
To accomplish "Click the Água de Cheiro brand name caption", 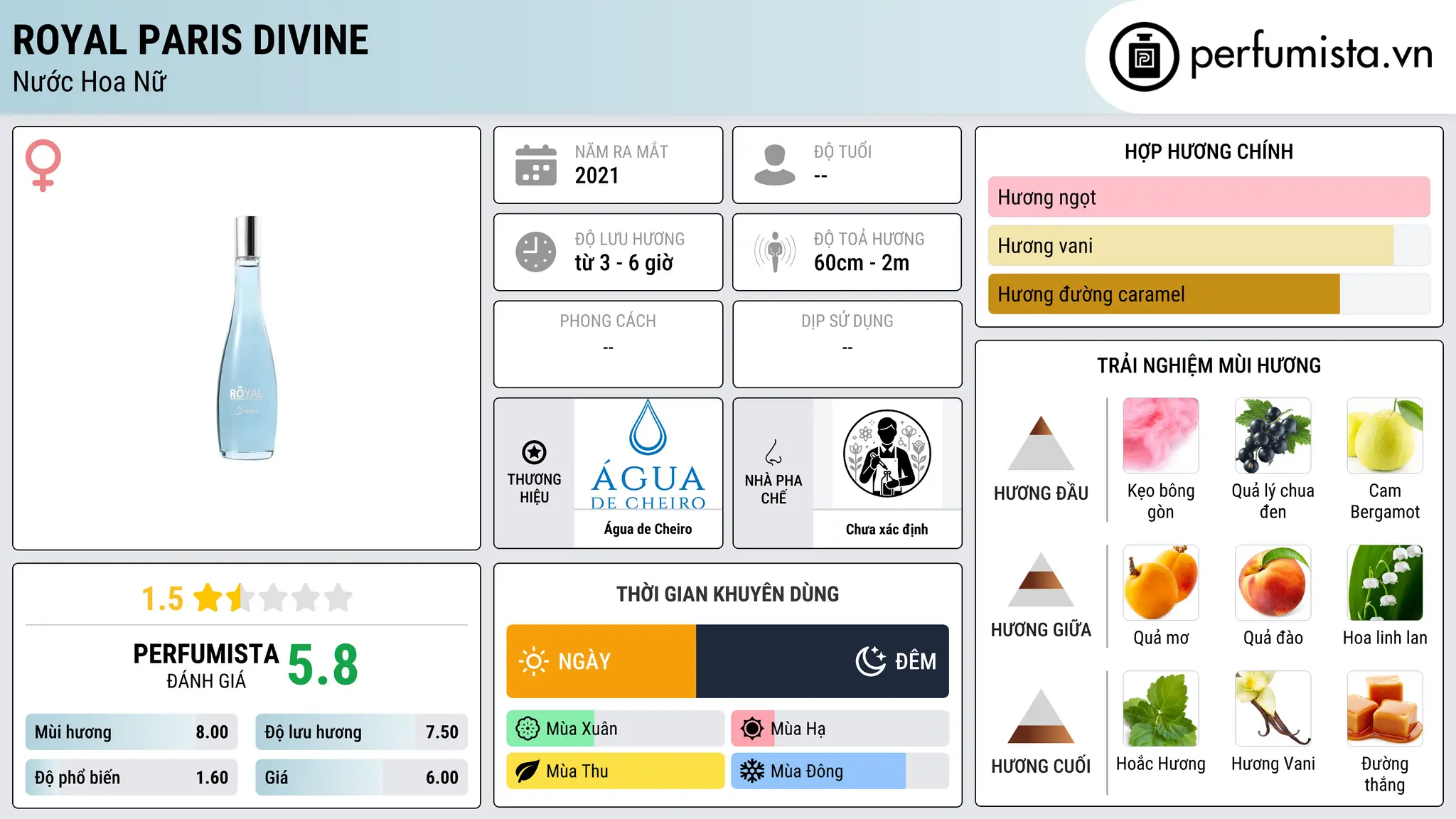I will tap(648, 529).
